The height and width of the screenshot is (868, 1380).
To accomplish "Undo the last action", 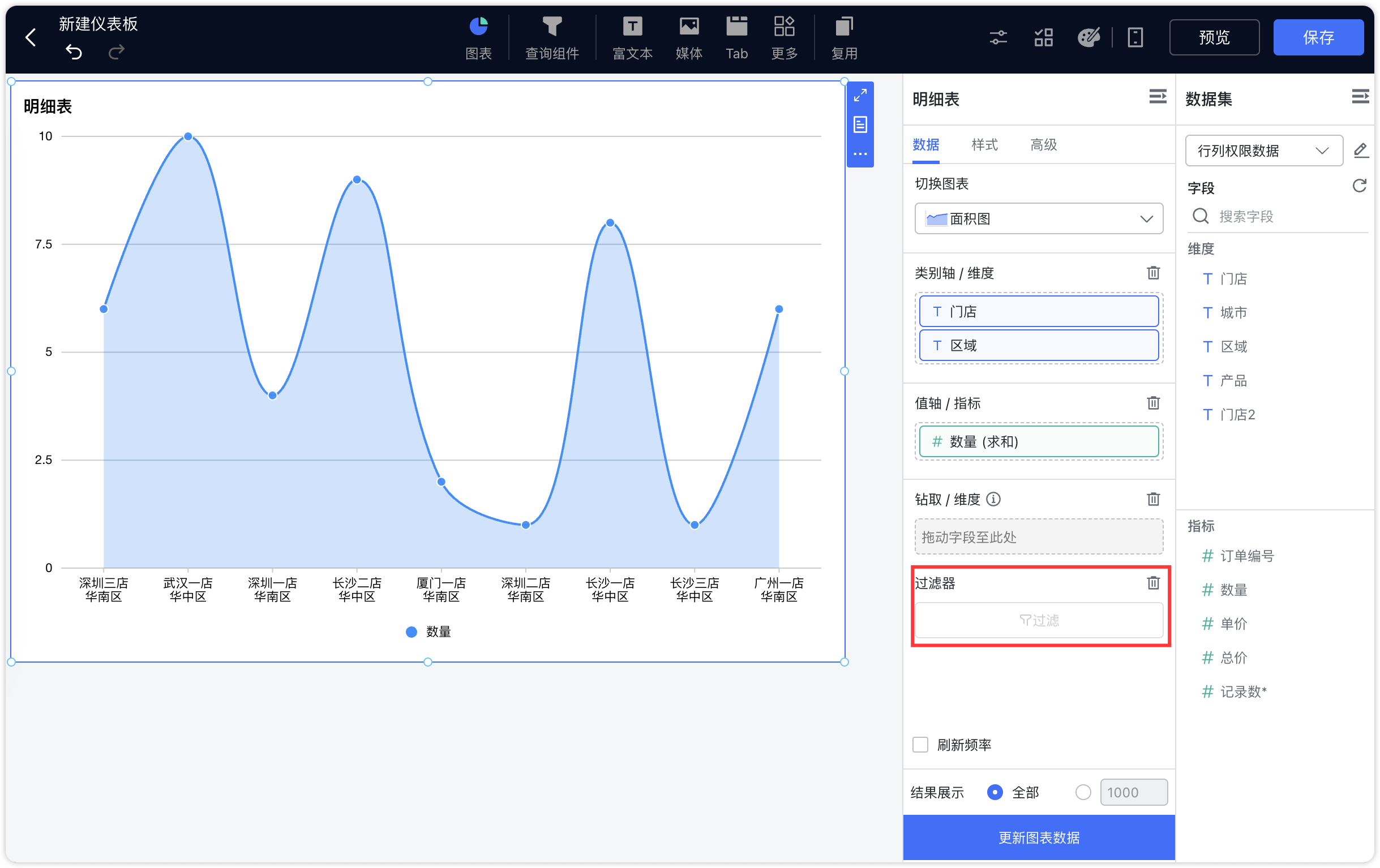I will (x=74, y=52).
